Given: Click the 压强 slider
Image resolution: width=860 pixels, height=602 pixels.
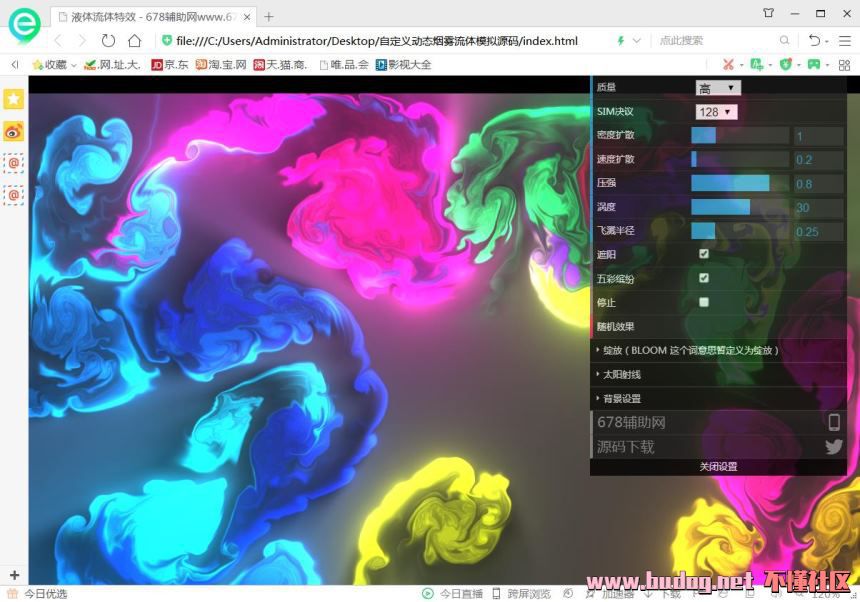Looking at the screenshot, I should (740, 183).
